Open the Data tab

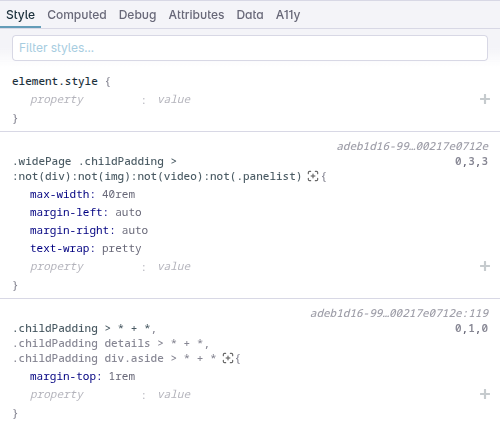(x=250, y=15)
